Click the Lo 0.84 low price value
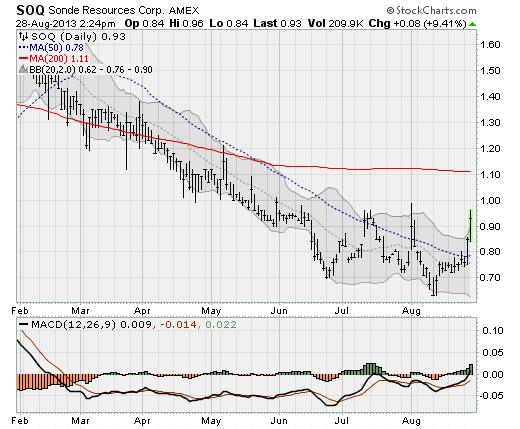 pos(229,23)
